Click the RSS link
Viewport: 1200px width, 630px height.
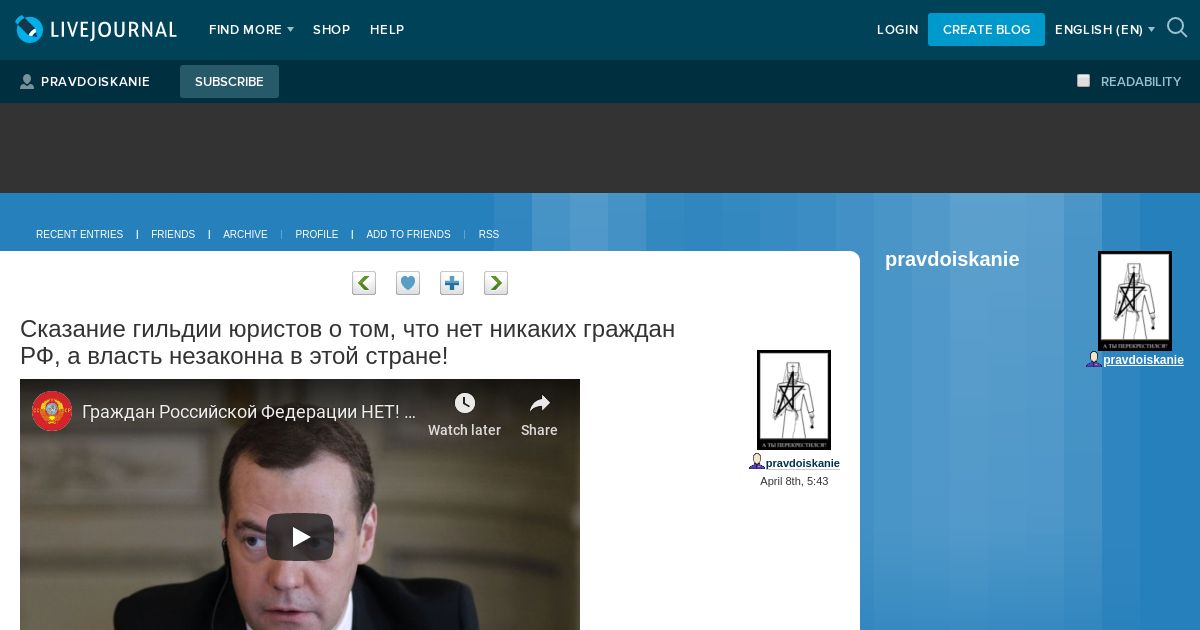click(488, 235)
